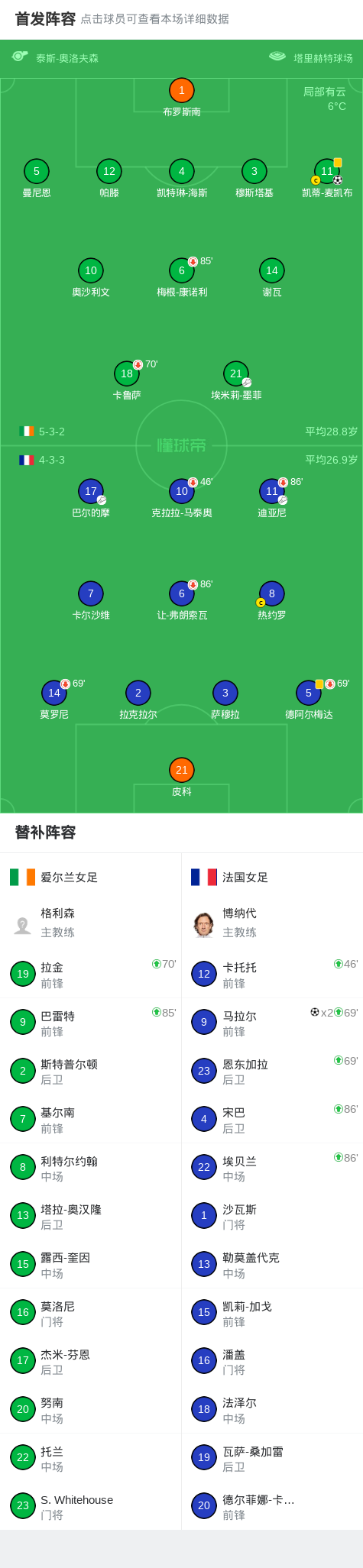
Task: Open goalkeeper 21 皮科 orange icon
Action: click(x=182, y=770)
